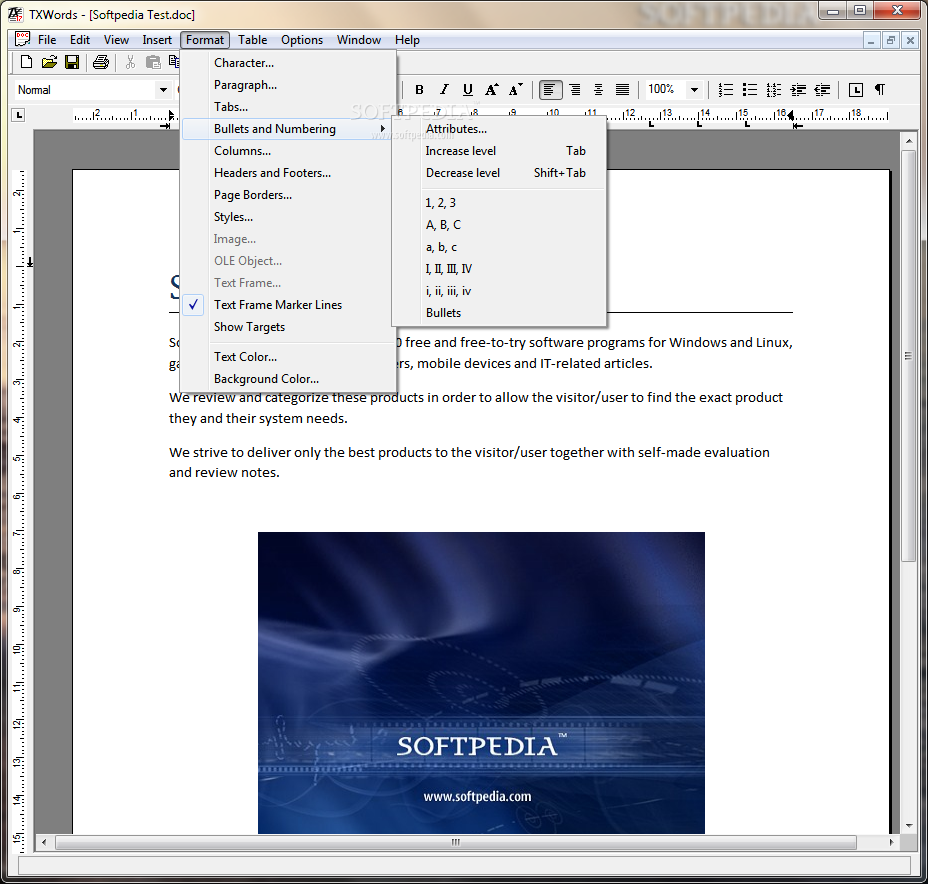The width and height of the screenshot is (928, 884).
Task: Apply structured multilevel numbering icon
Action: click(774, 90)
